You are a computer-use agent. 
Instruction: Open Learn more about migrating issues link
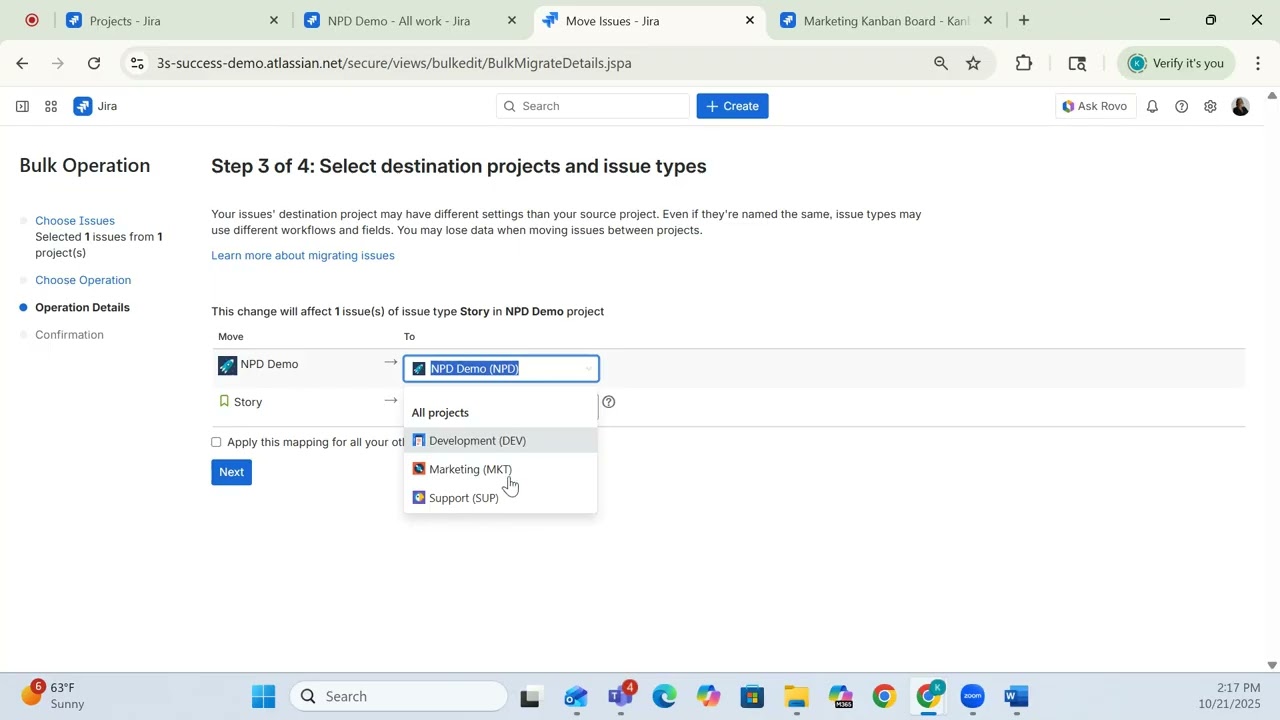303,256
